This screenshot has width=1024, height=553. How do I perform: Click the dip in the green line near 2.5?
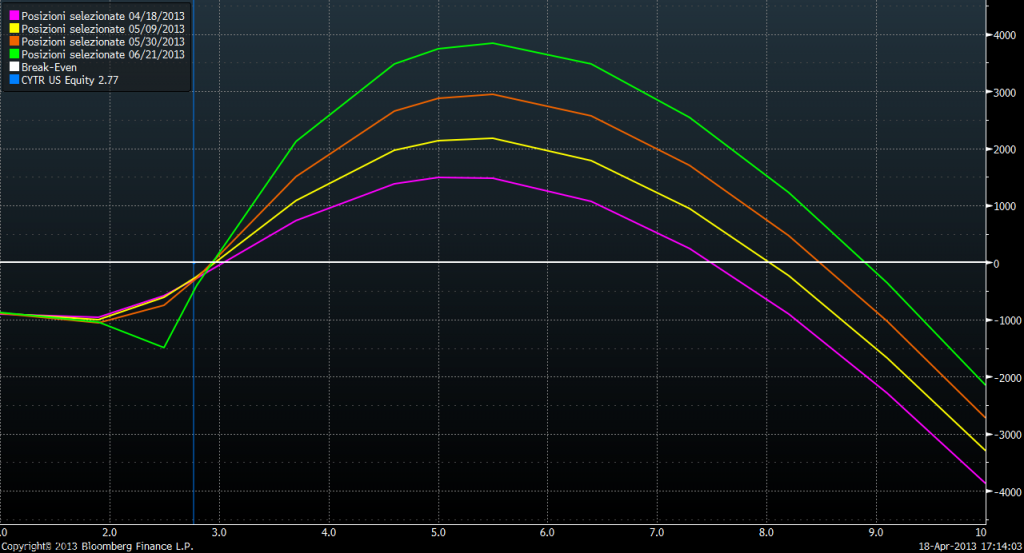point(164,347)
